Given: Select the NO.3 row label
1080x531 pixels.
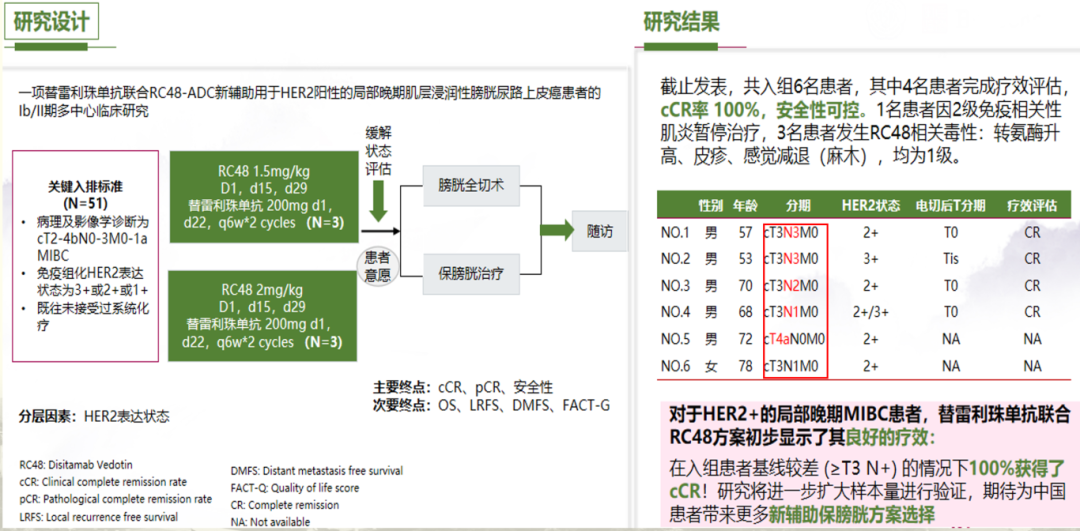Looking at the screenshot, I should click(x=675, y=286).
